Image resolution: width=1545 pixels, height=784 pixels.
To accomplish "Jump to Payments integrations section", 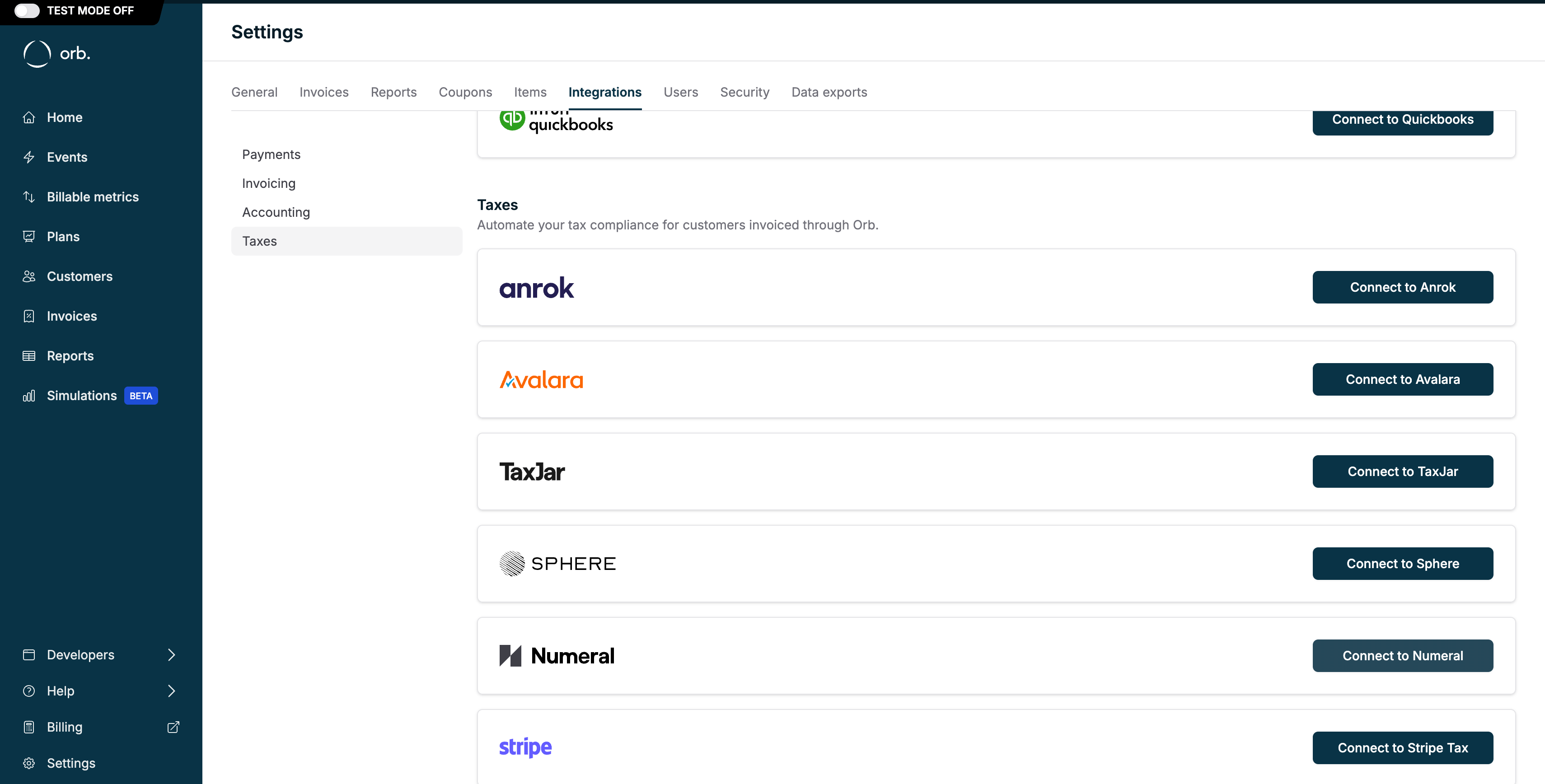I will [346, 154].
